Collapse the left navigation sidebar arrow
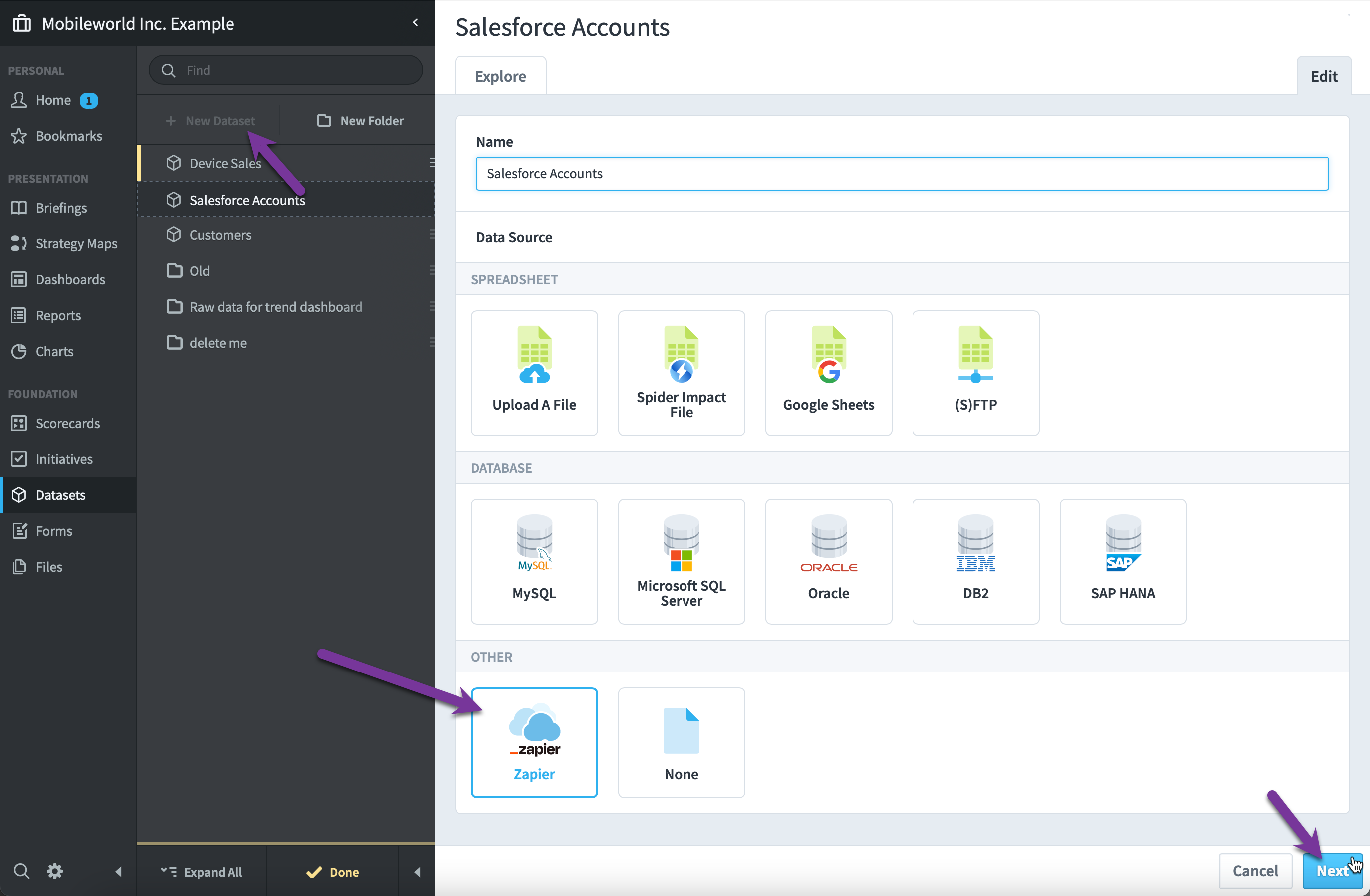1370x896 pixels. (119, 871)
